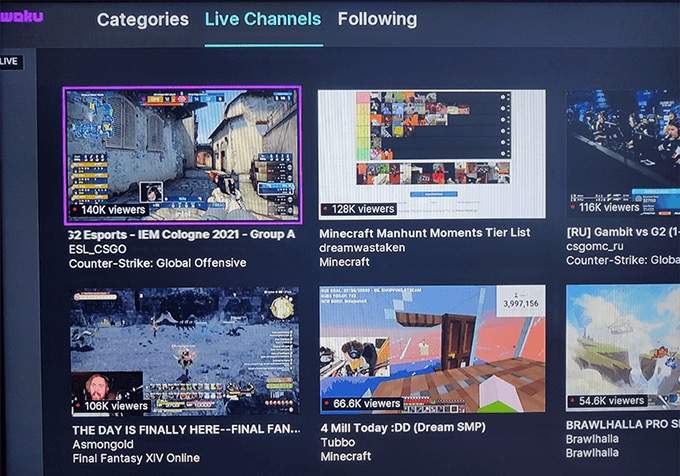Screen dimensions: 680x476
Task: Click Minecraft category under dreamwastaken
Action: 344,262
